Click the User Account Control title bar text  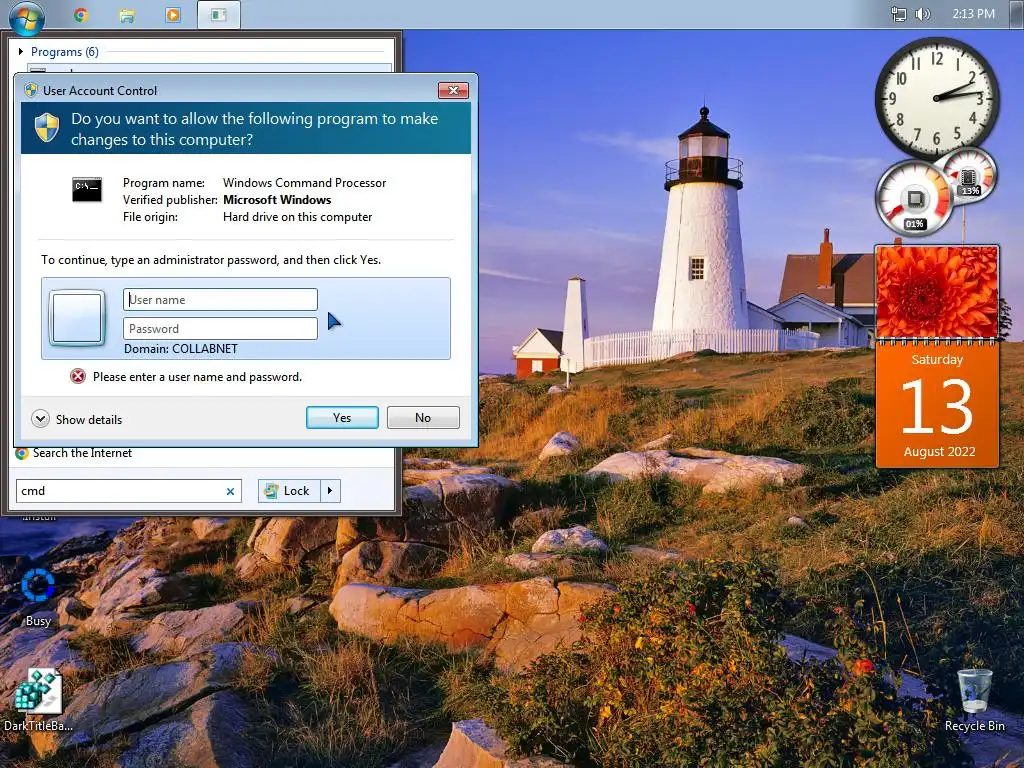point(100,91)
